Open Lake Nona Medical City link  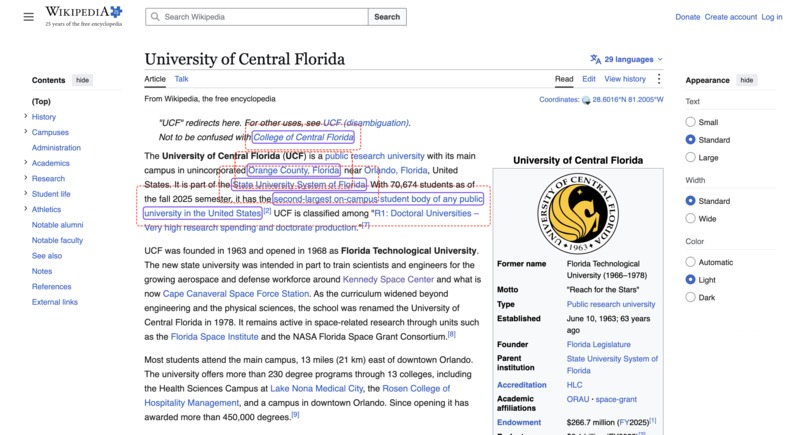[x=317, y=388]
